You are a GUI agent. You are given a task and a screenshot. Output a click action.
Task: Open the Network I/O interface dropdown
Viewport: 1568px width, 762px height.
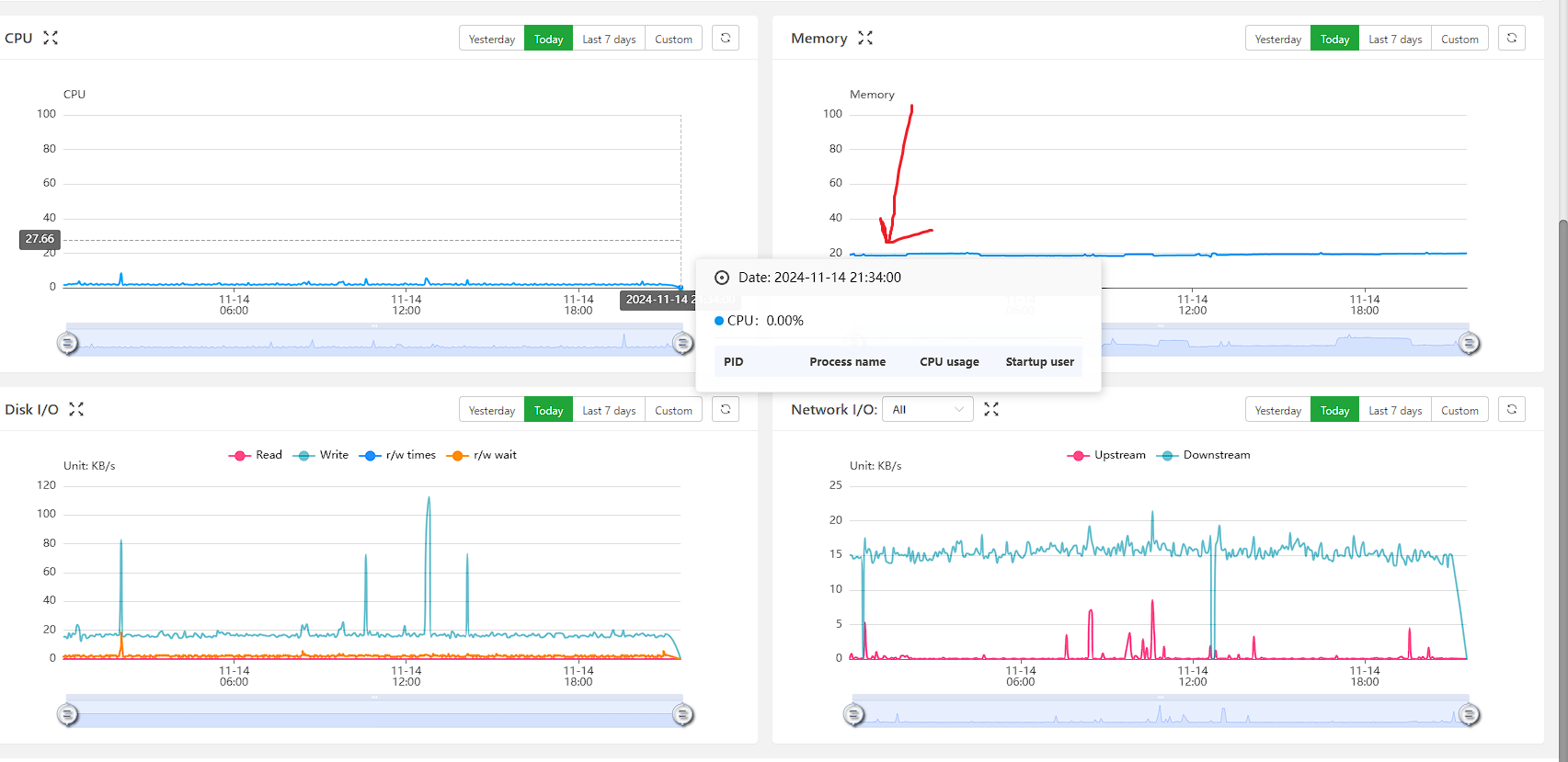point(928,409)
